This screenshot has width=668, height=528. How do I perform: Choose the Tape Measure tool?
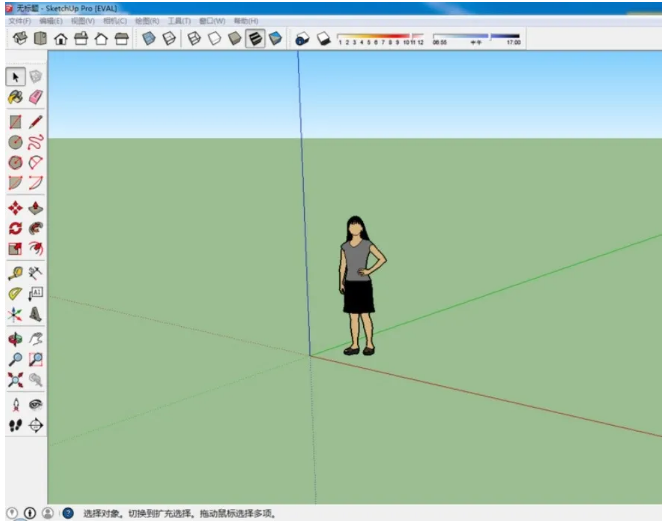15,273
